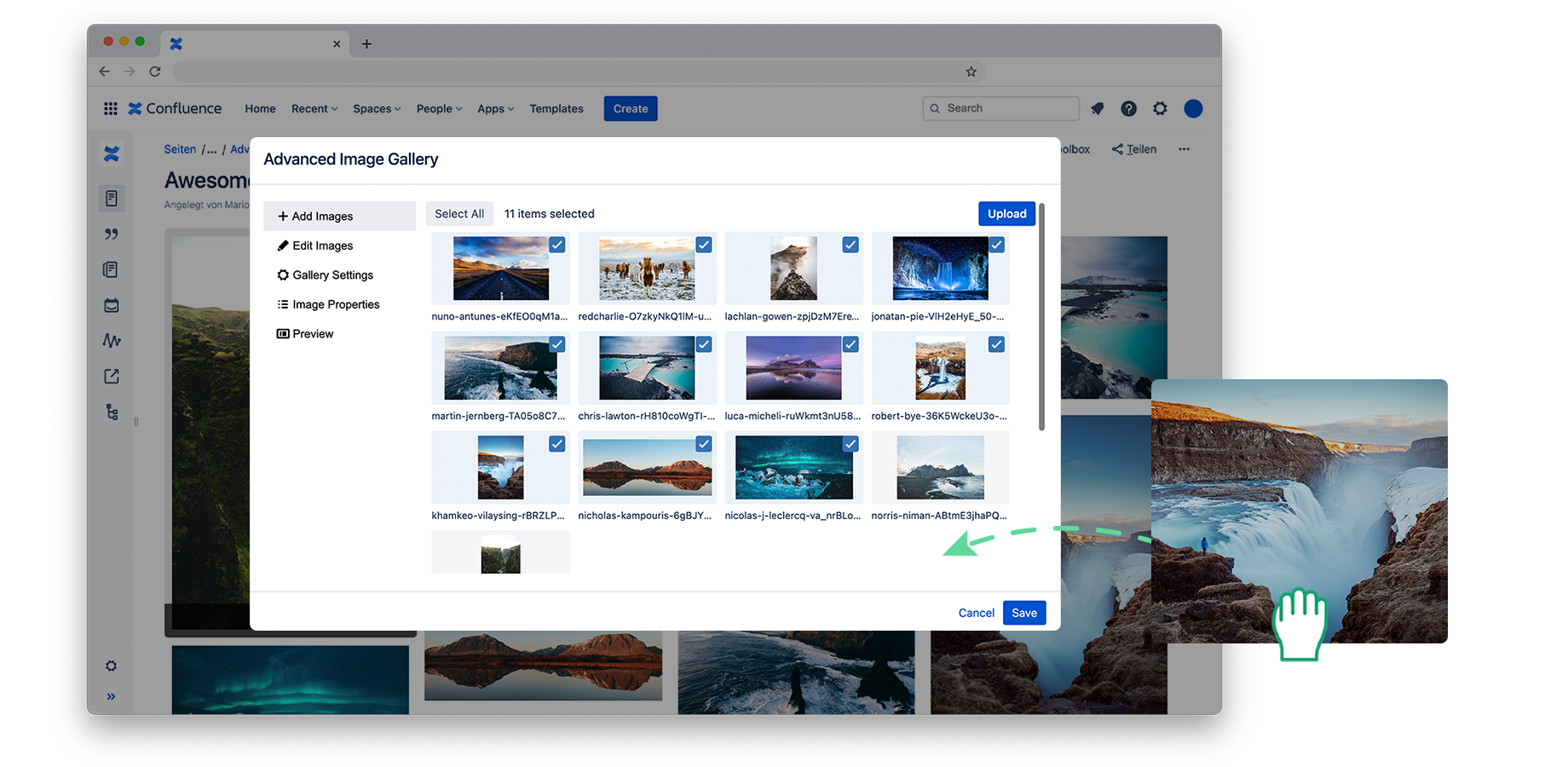The width and height of the screenshot is (1568, 767).
Task: Save the Advanced Image Gallery changes
Action: click(x=1024, y=612)
